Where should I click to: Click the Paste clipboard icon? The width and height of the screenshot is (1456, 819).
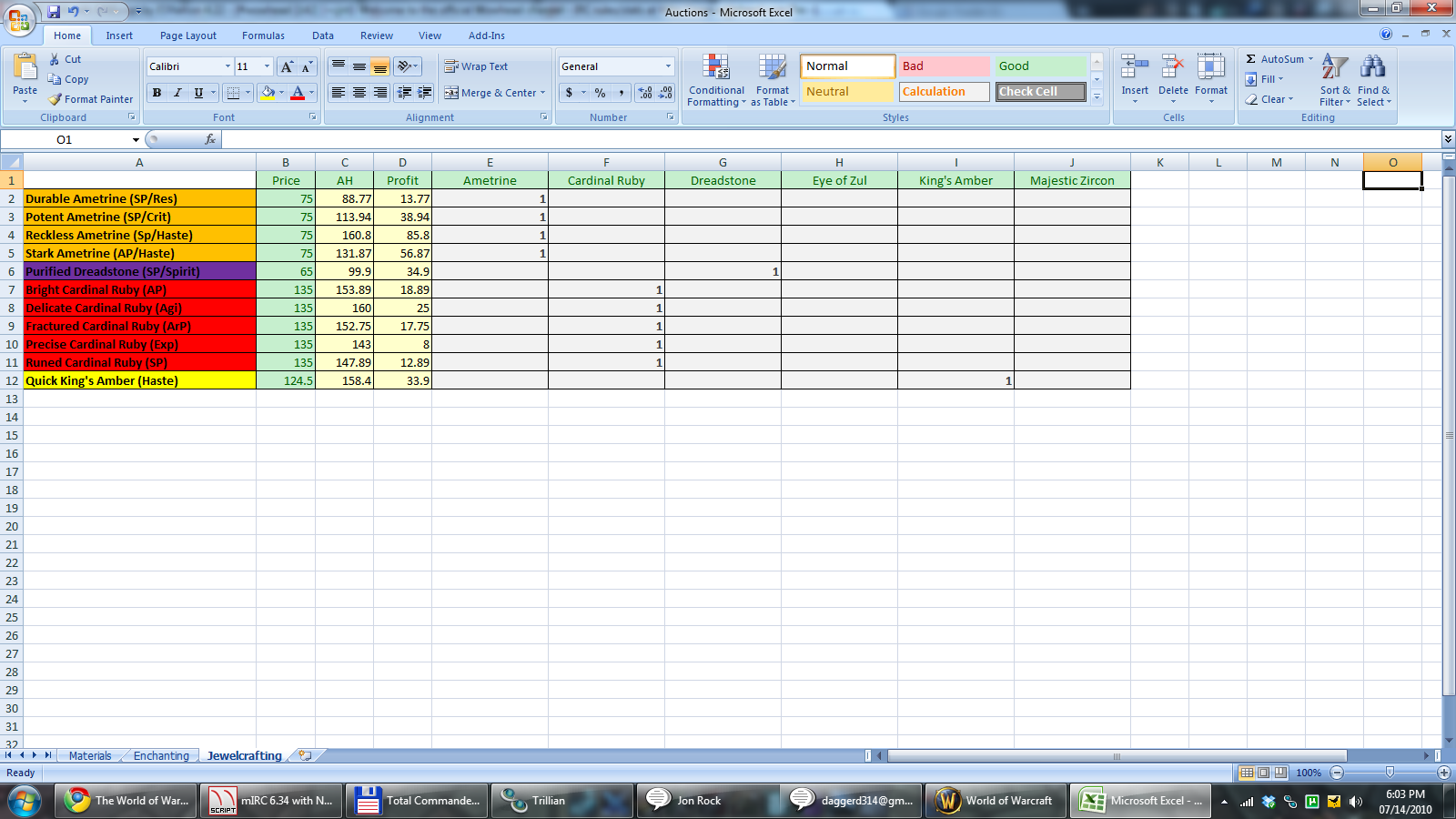[x=25, y=68]
